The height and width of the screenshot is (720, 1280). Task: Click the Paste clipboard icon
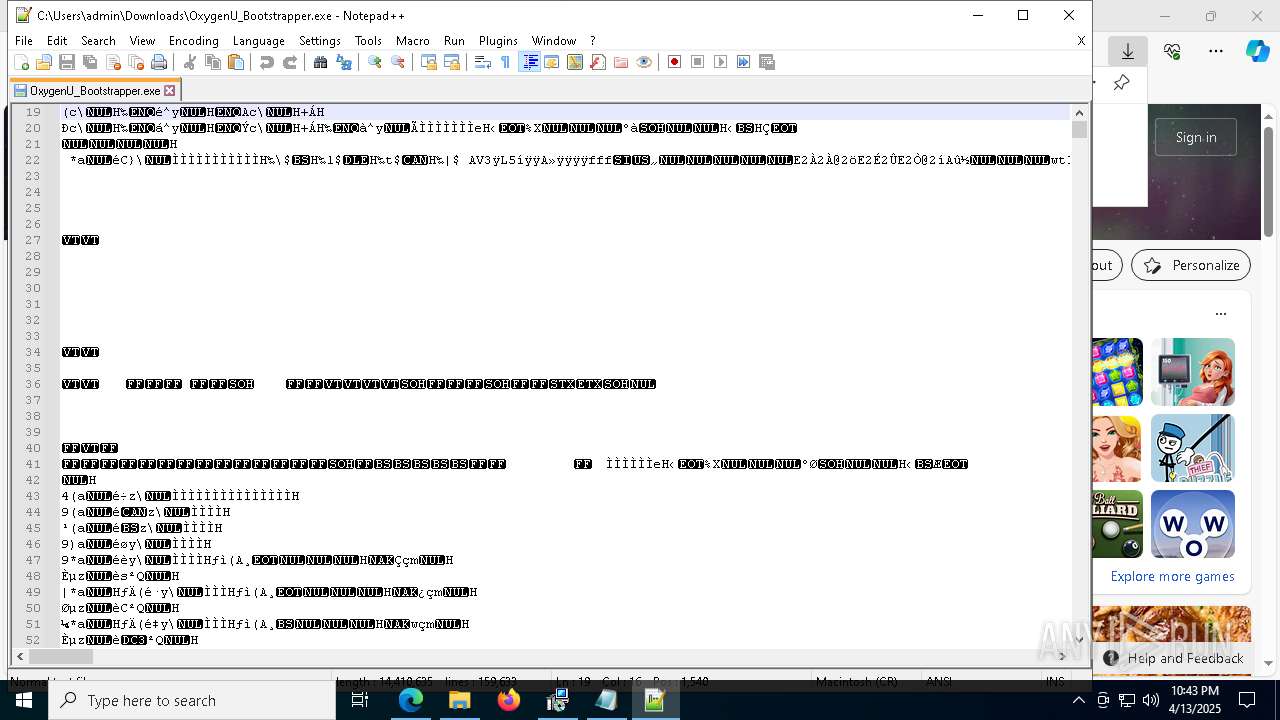[x=236, y=62]
